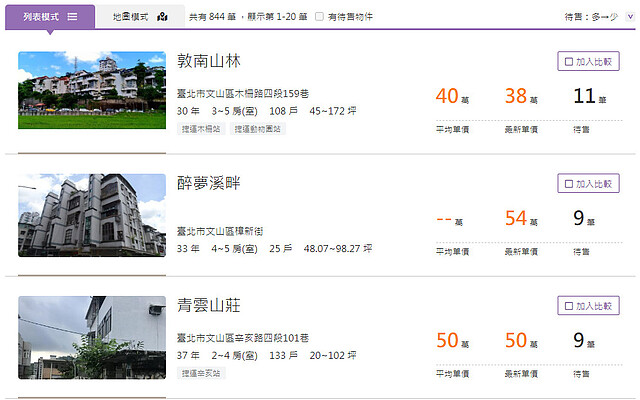Add 敦南山林 to comparison
This screenshot has width=640, height=400.
pos(588,61)
